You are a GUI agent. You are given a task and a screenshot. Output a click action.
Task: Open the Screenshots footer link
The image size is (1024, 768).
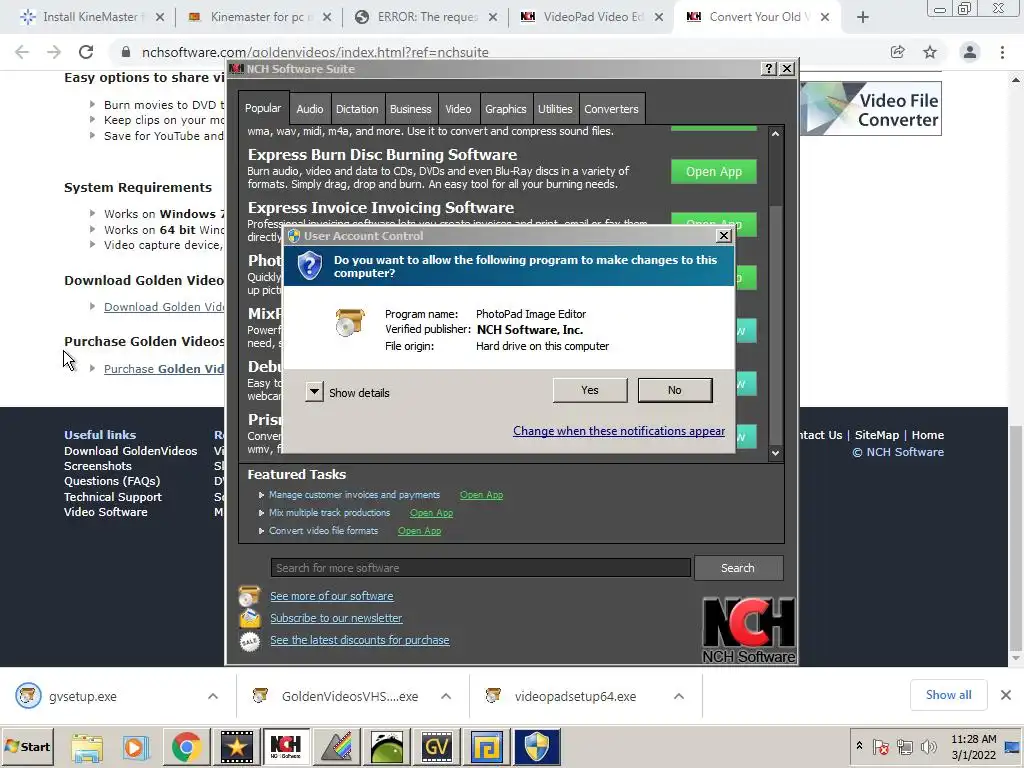click(x=98, y=466)
